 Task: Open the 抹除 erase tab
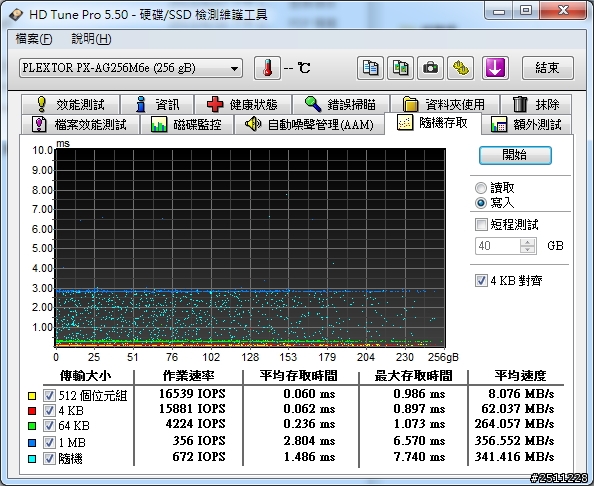(x=536, y=105)
